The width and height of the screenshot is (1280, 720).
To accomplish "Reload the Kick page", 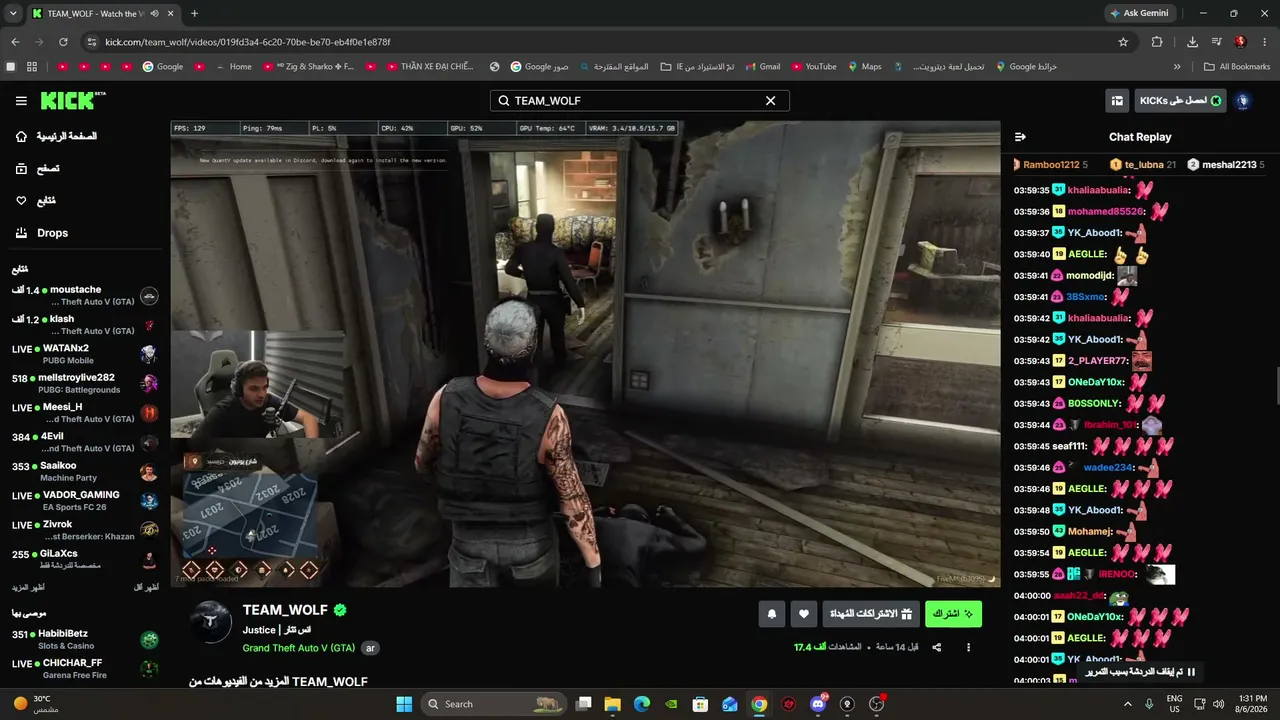I will click(63, 42).
